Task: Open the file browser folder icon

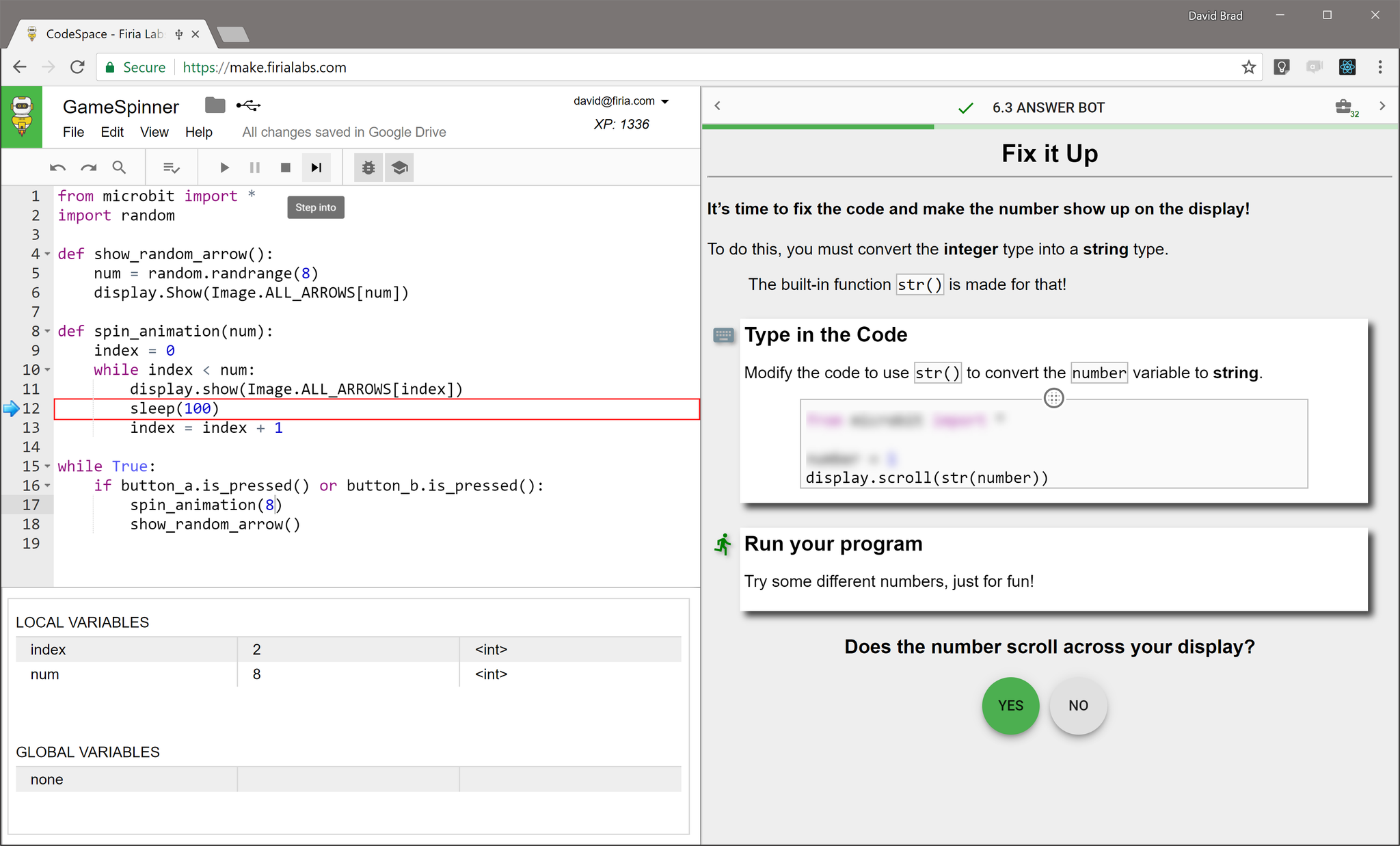Action: [x=215, y=105]
